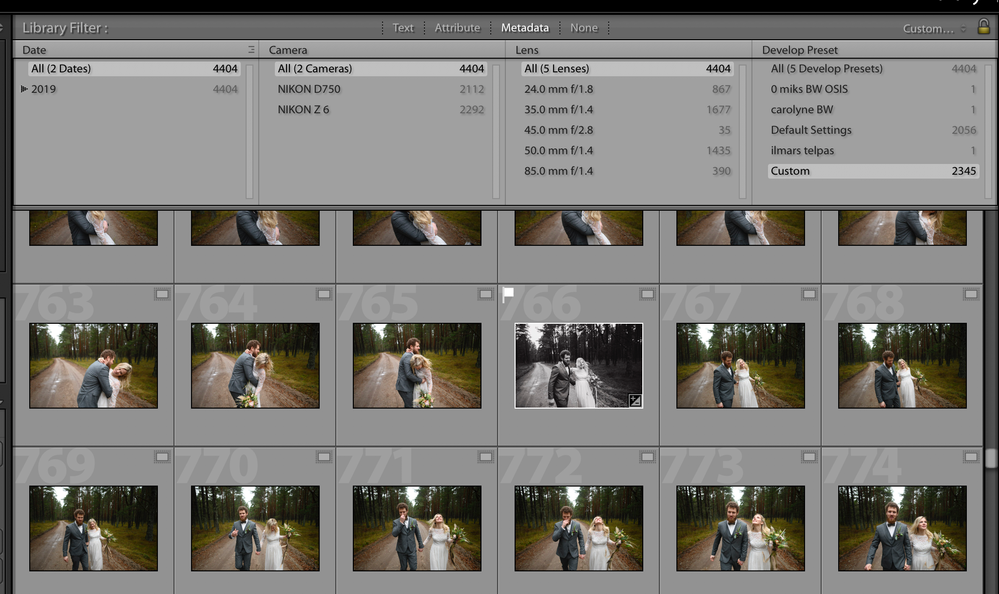Click the Camera column list scrollbar
The height and width of the screenshot is (594, 999).
click(496, 131)
